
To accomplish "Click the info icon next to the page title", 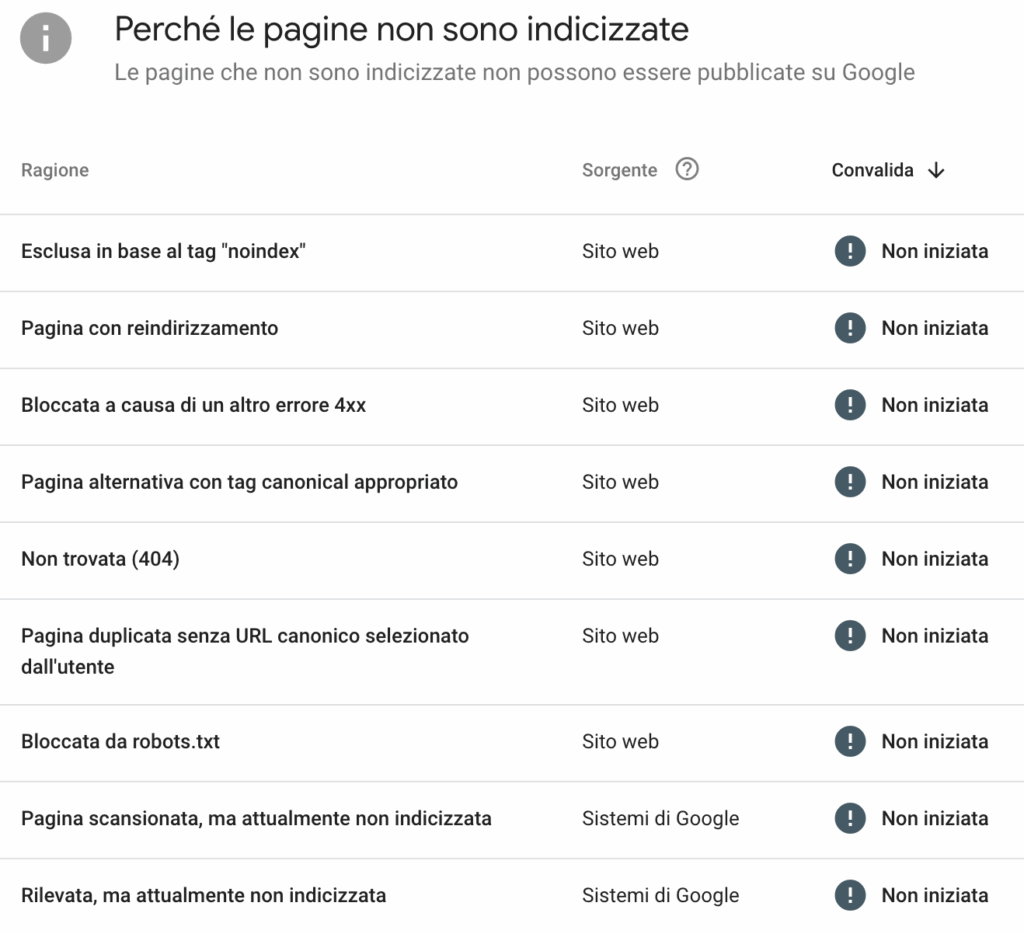I will 45,38.
